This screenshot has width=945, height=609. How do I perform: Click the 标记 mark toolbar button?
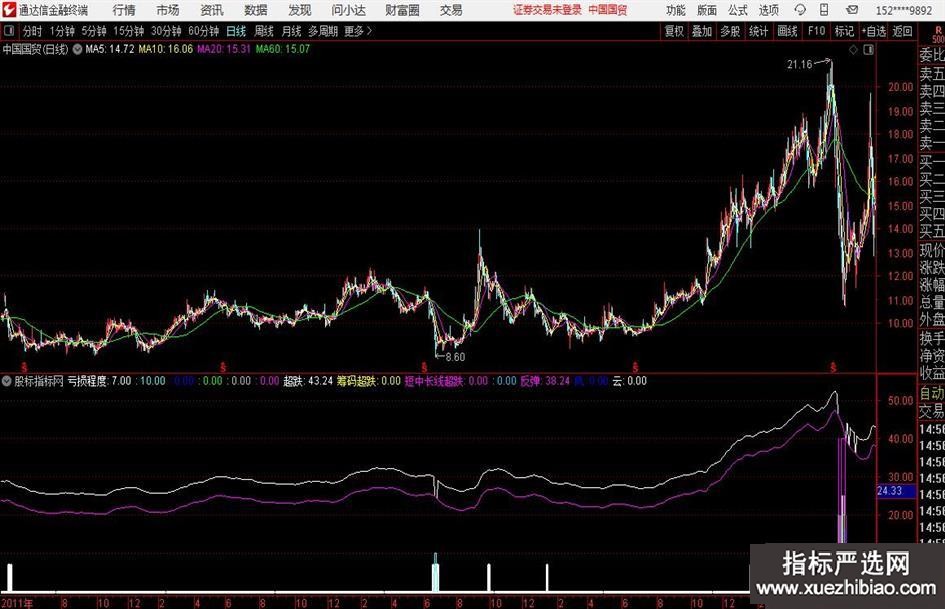844,31
